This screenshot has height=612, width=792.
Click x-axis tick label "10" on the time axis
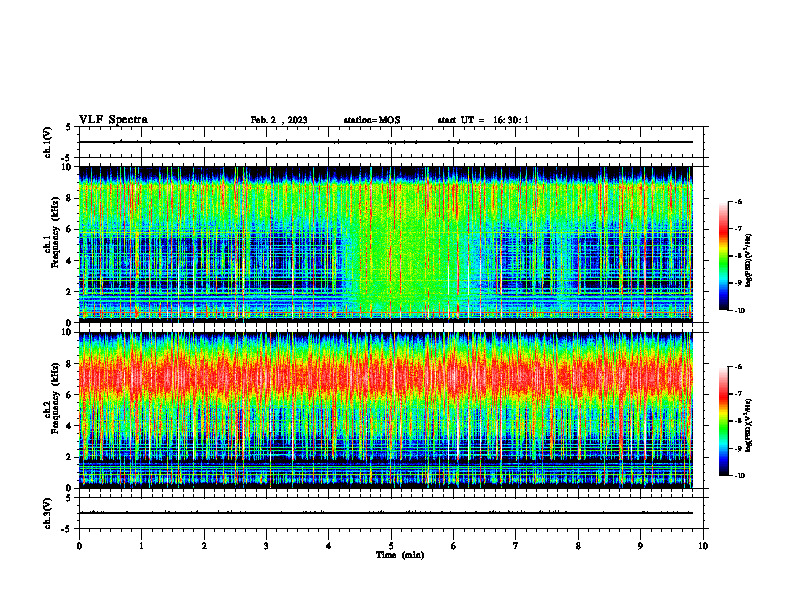(703, 546)
